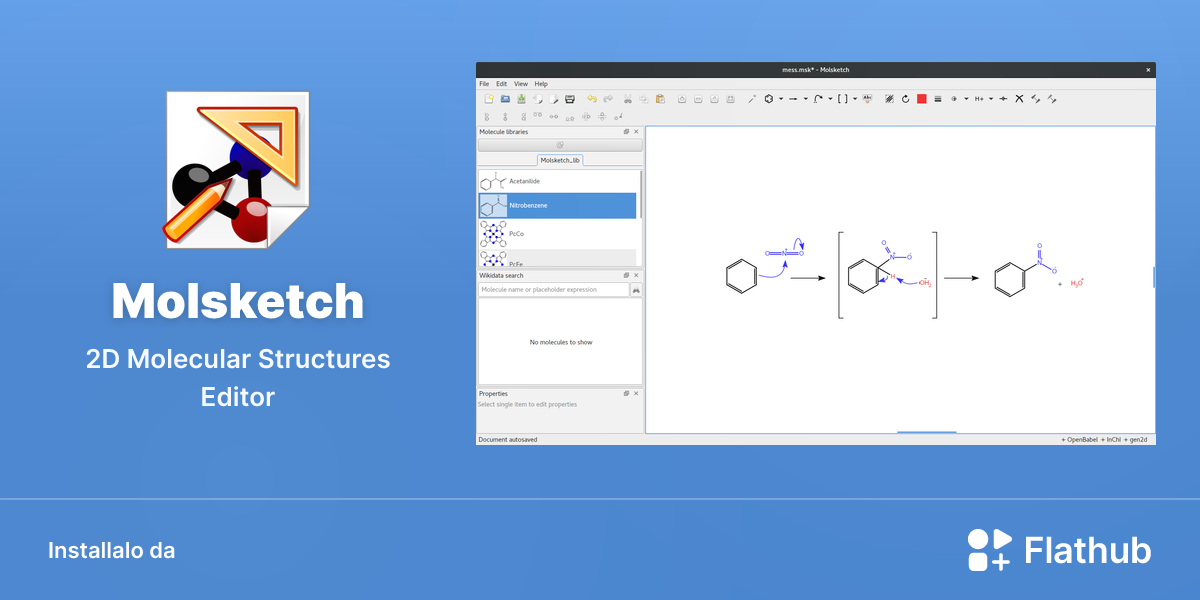Open the radical electron tool dropdown arrow
This screenshot has height=600, width=1200.
pos(966,99)
